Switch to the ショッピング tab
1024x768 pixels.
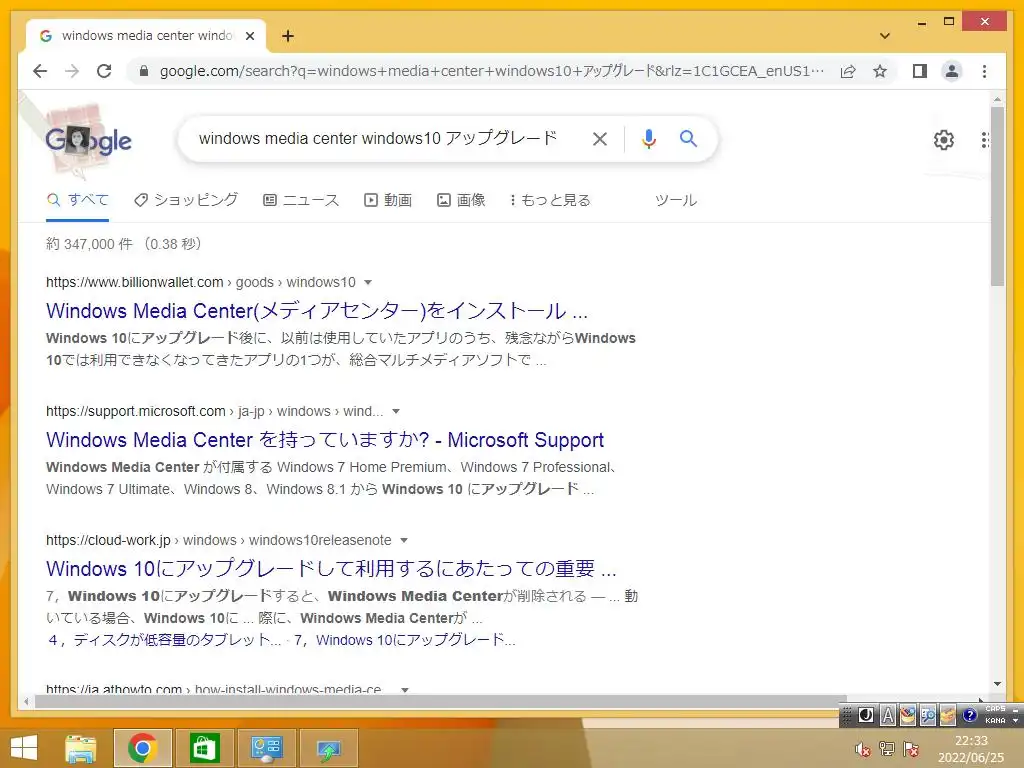click(186, 200)
